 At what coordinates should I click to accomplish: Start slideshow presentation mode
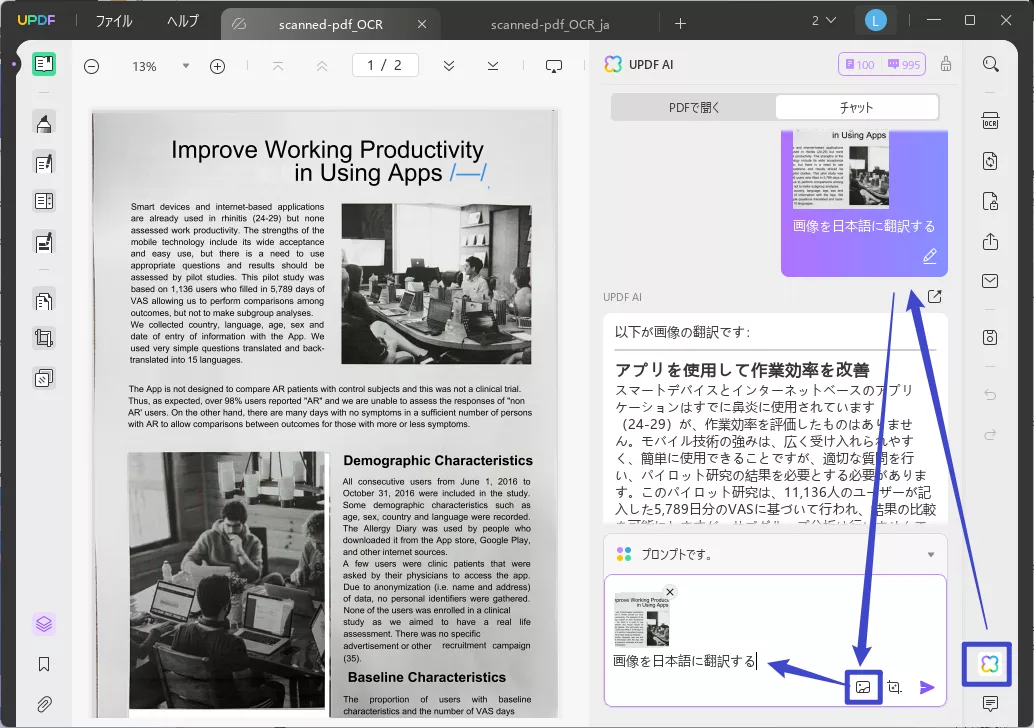point(554,66)
